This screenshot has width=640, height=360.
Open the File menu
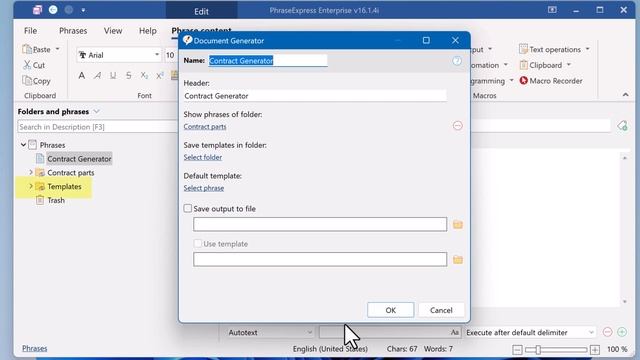(31, 31)
